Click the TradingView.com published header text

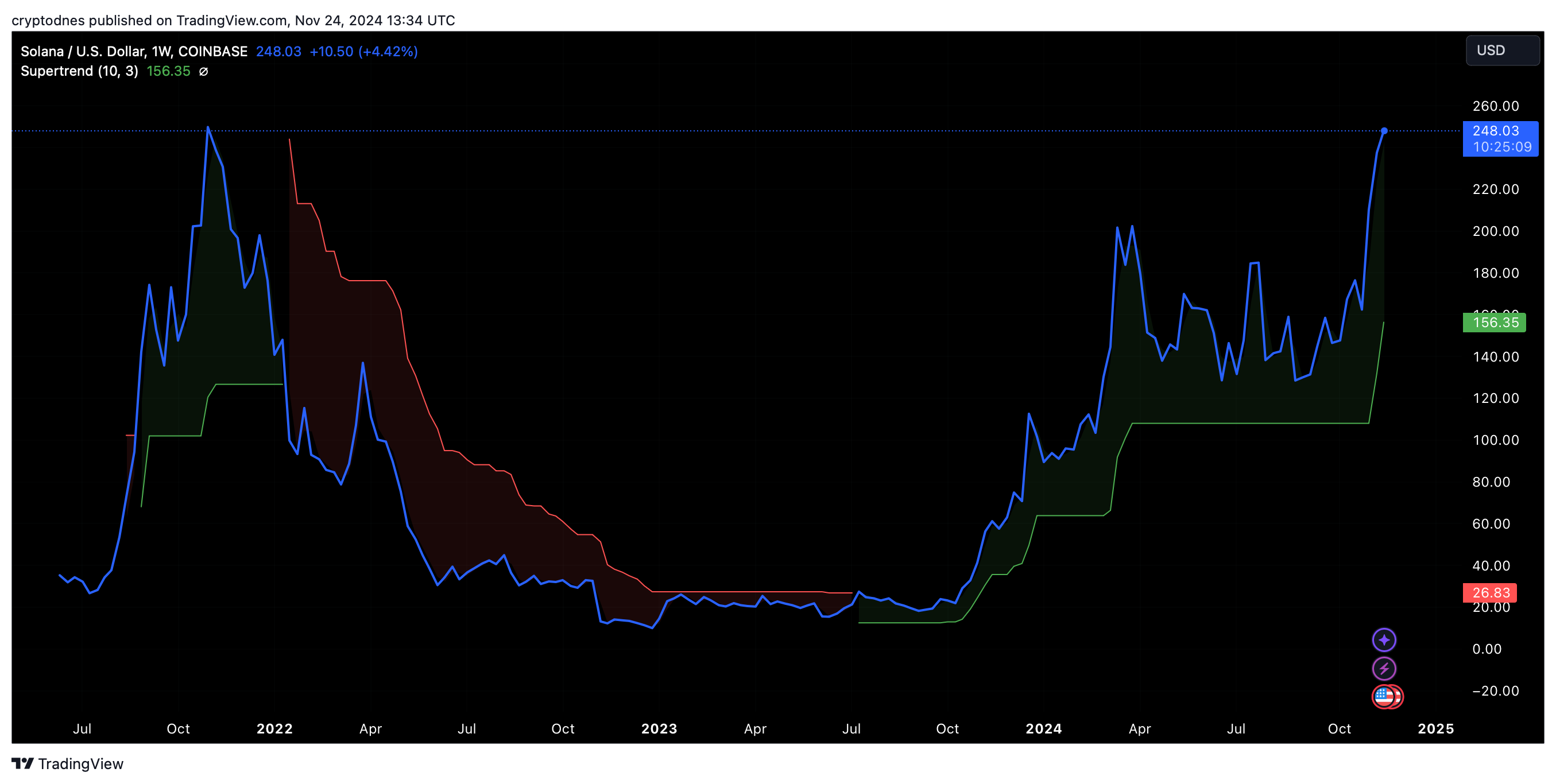click(x=233, y=20)
